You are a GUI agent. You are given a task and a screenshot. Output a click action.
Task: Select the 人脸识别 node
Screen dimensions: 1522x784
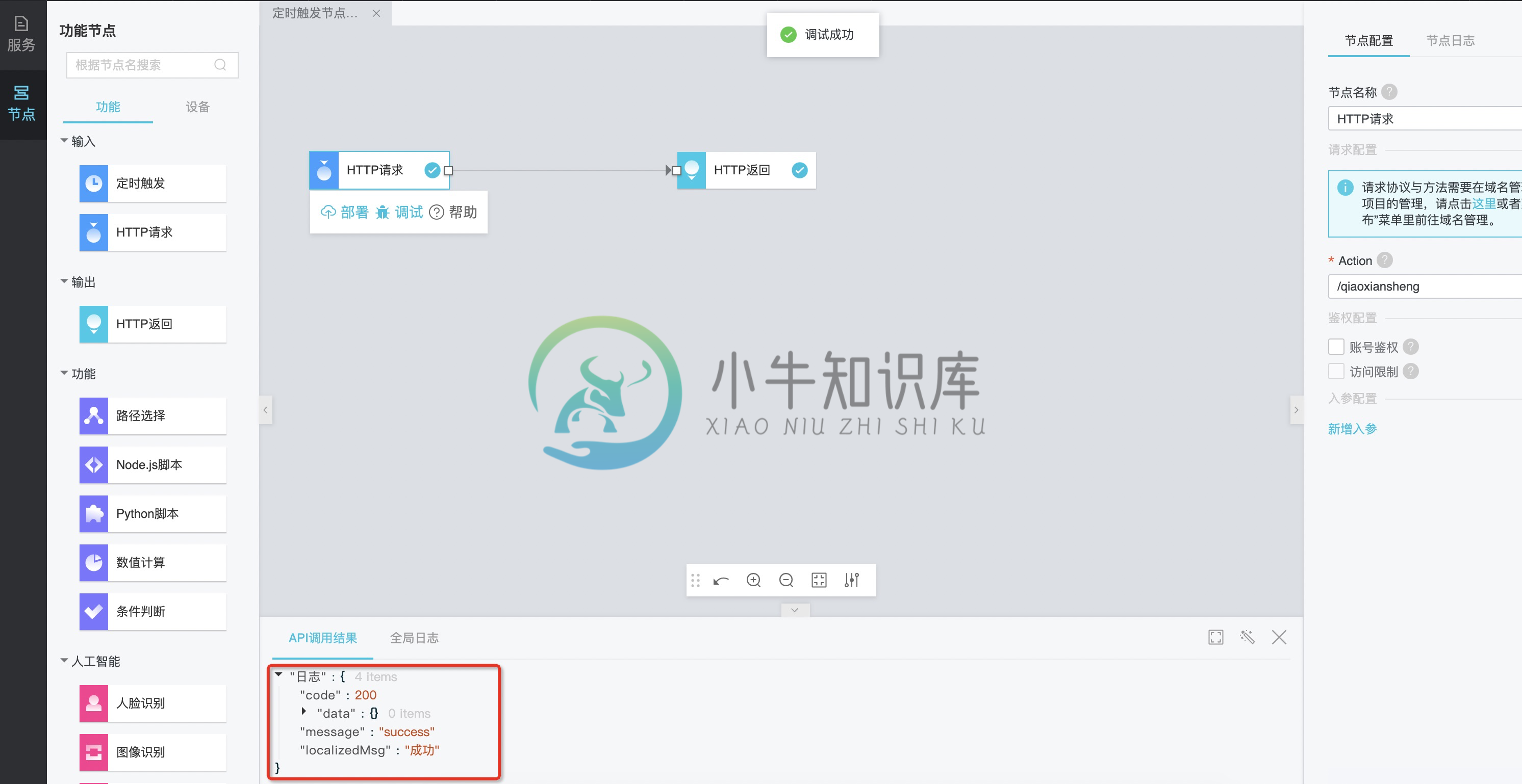[x=153, y=703]
